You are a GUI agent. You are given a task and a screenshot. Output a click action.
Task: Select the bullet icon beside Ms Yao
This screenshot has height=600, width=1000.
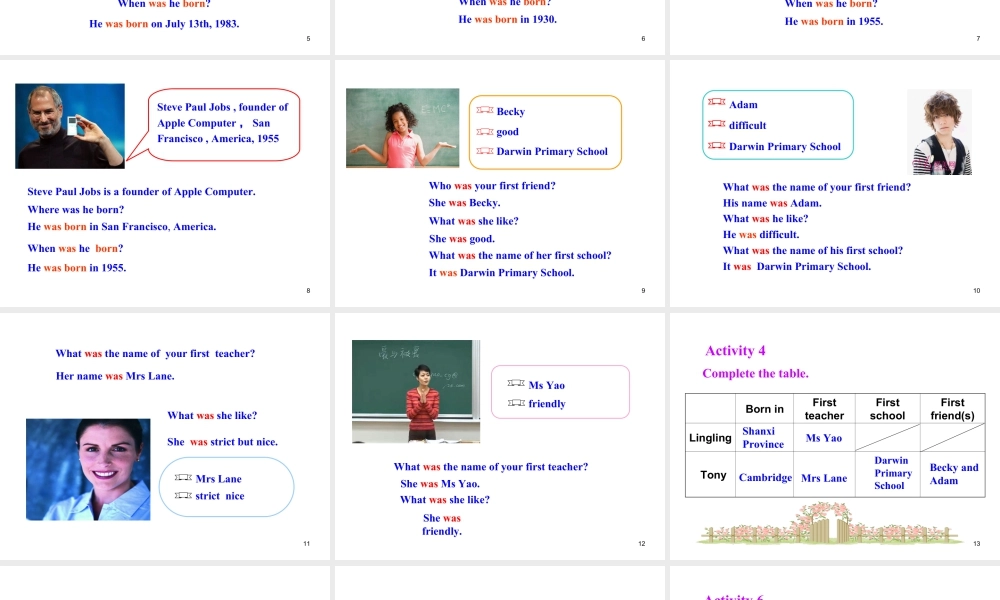tap(516, 384)
